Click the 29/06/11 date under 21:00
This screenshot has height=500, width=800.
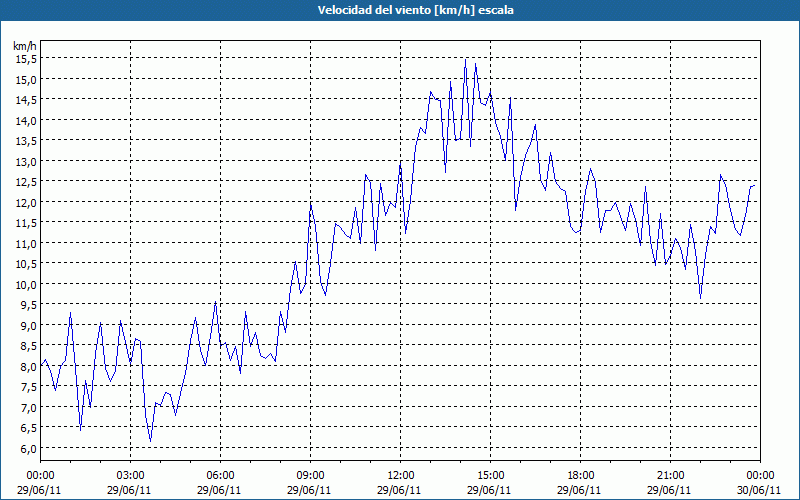point(669,490)
